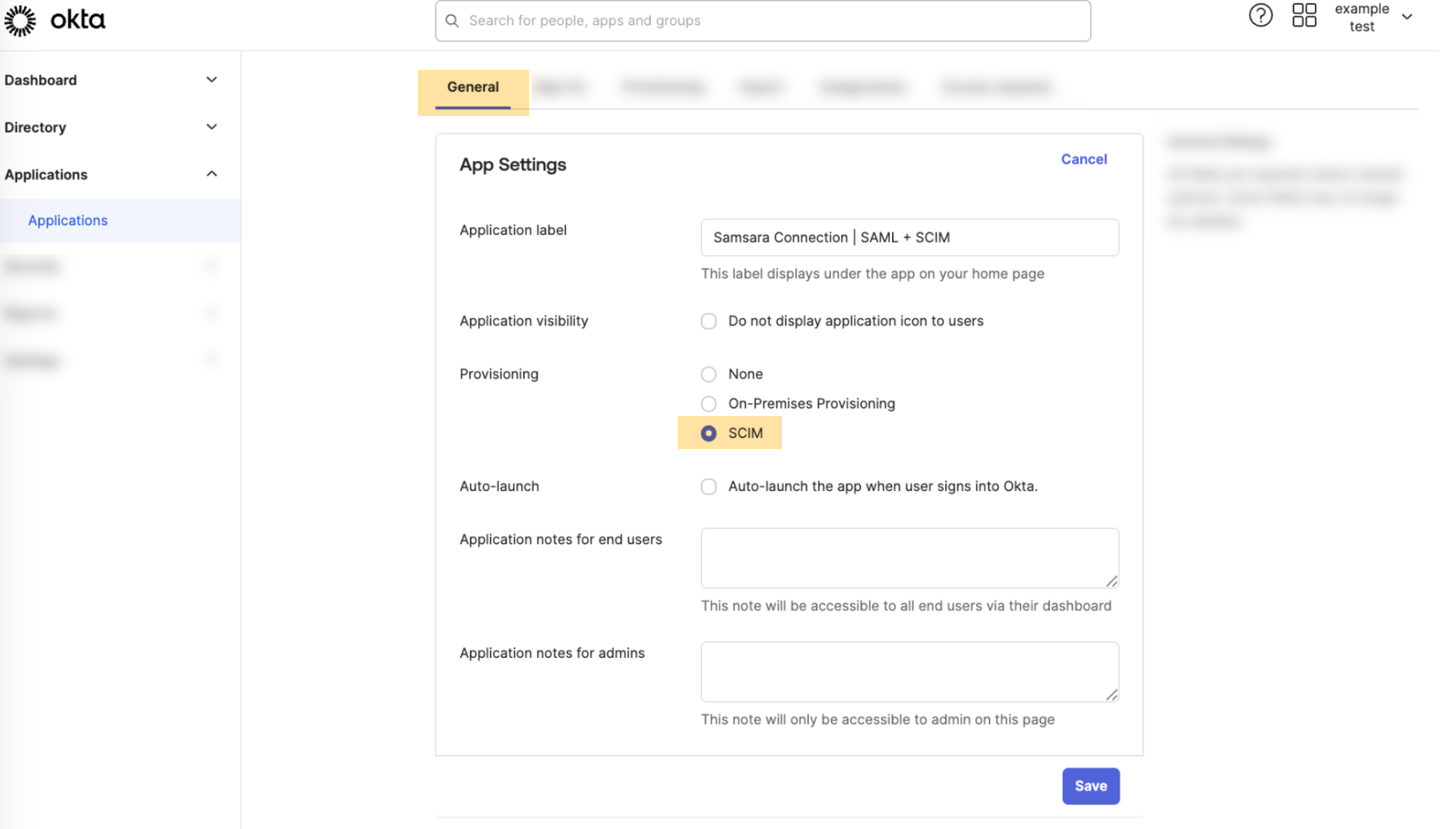This screenshot has height=829, width=1440.
Task: Click the search magnifier icon
Action: pyautogui.click(x=452, y=21)
